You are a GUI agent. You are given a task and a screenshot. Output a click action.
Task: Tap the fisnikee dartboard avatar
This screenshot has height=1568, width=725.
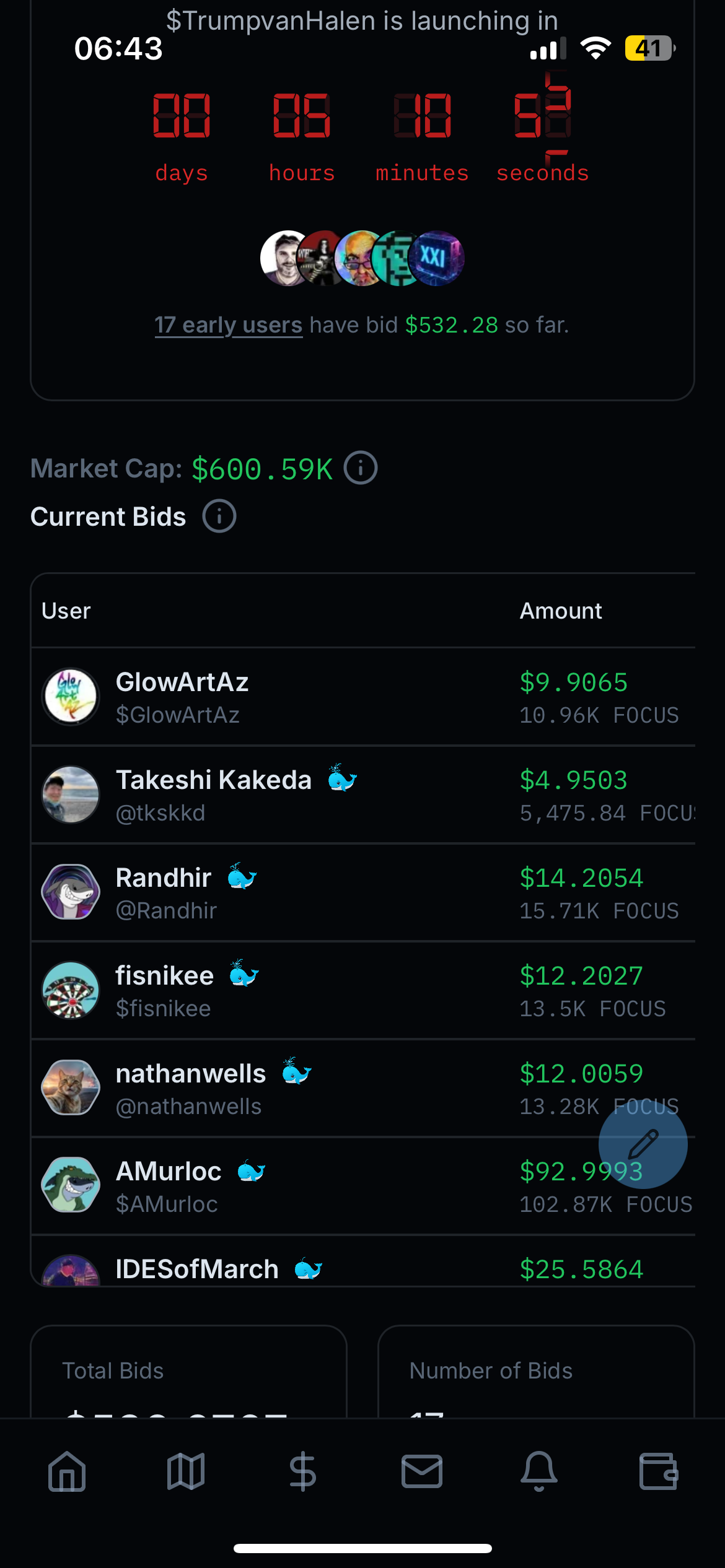(71, 990)
